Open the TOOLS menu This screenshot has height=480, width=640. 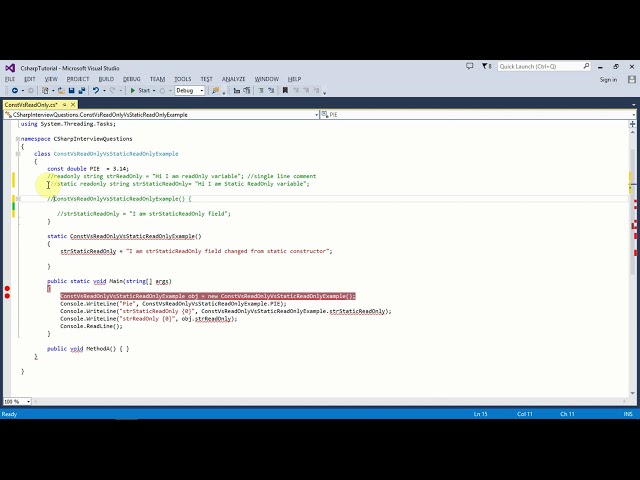pyautogui.click(x=182, y=79)
